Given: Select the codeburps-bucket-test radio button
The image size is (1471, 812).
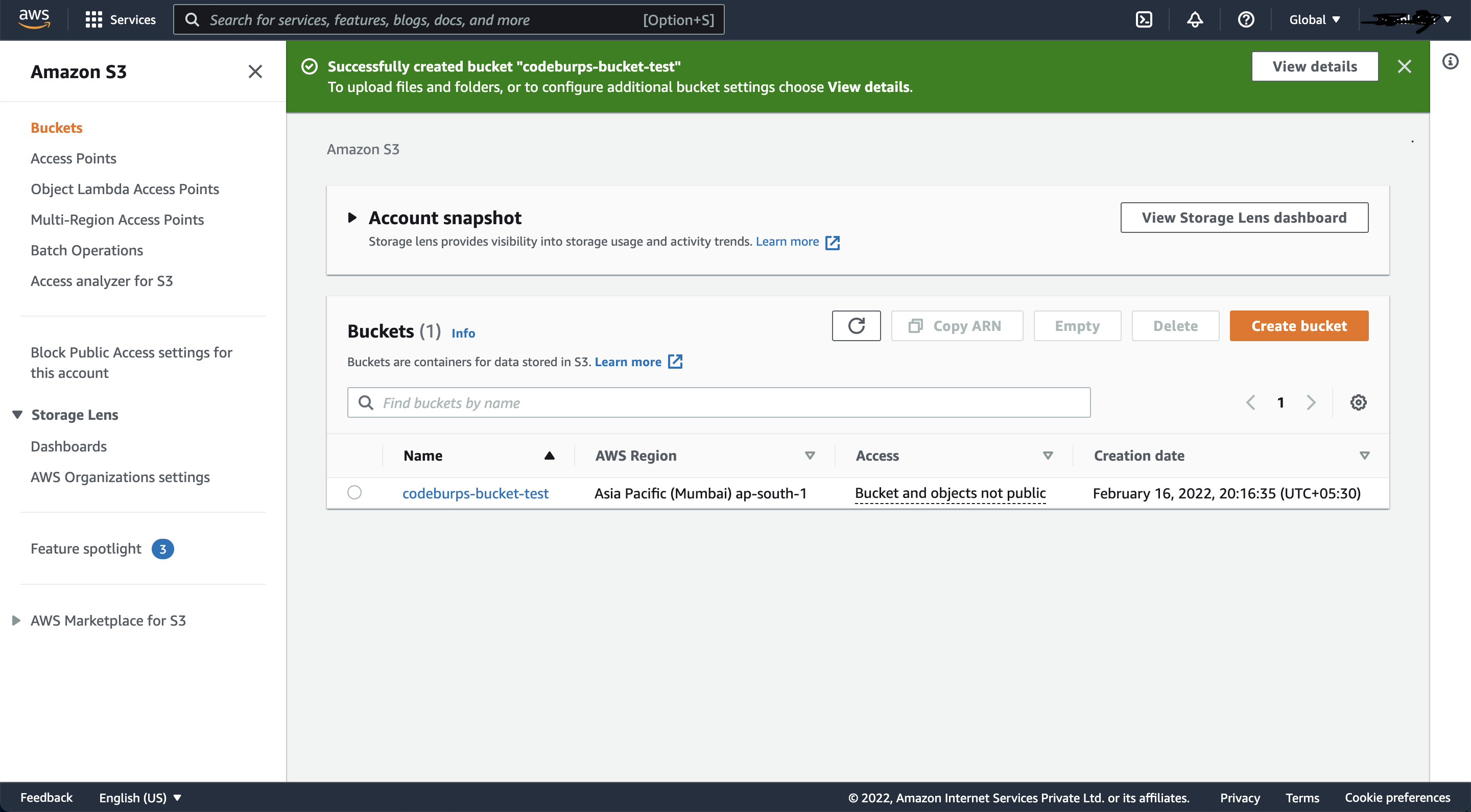Looking at the screenshot, I should [354, 492].
